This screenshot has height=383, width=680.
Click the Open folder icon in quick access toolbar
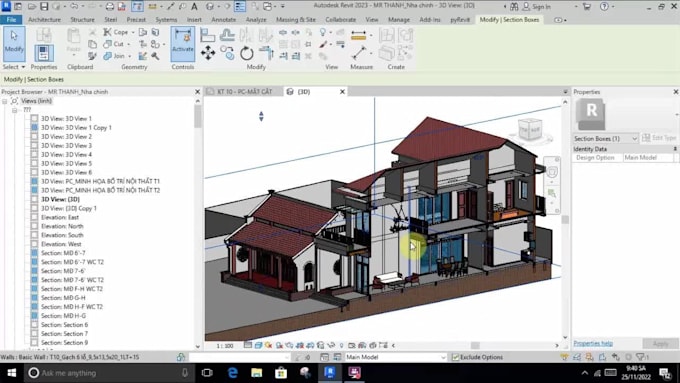point(32,7)
